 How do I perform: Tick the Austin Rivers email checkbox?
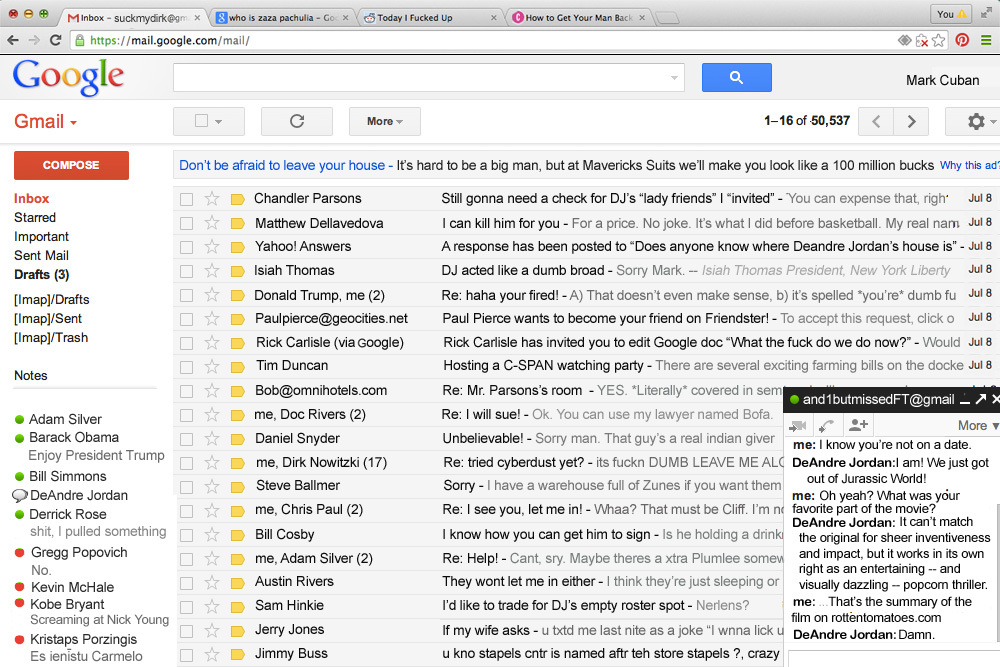coord(186,583)
